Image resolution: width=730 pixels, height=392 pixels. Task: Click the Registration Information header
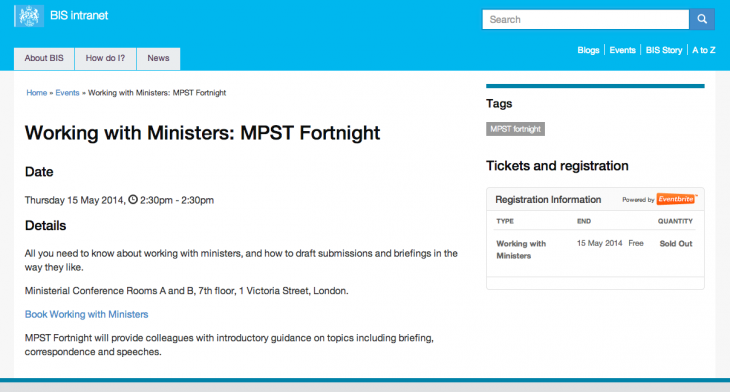pos(548,200)
